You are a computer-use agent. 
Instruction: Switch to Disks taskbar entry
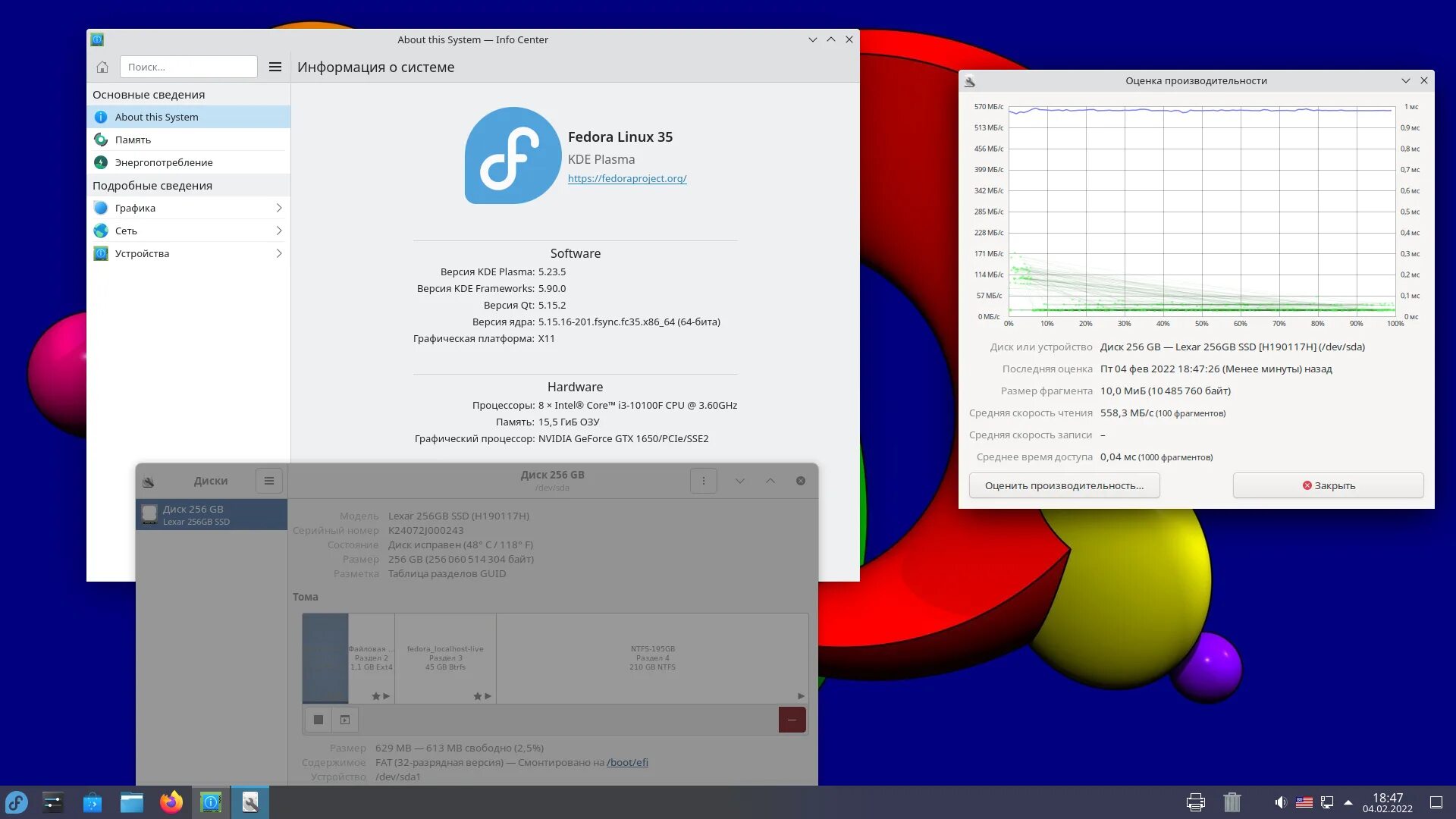[250, 802]
